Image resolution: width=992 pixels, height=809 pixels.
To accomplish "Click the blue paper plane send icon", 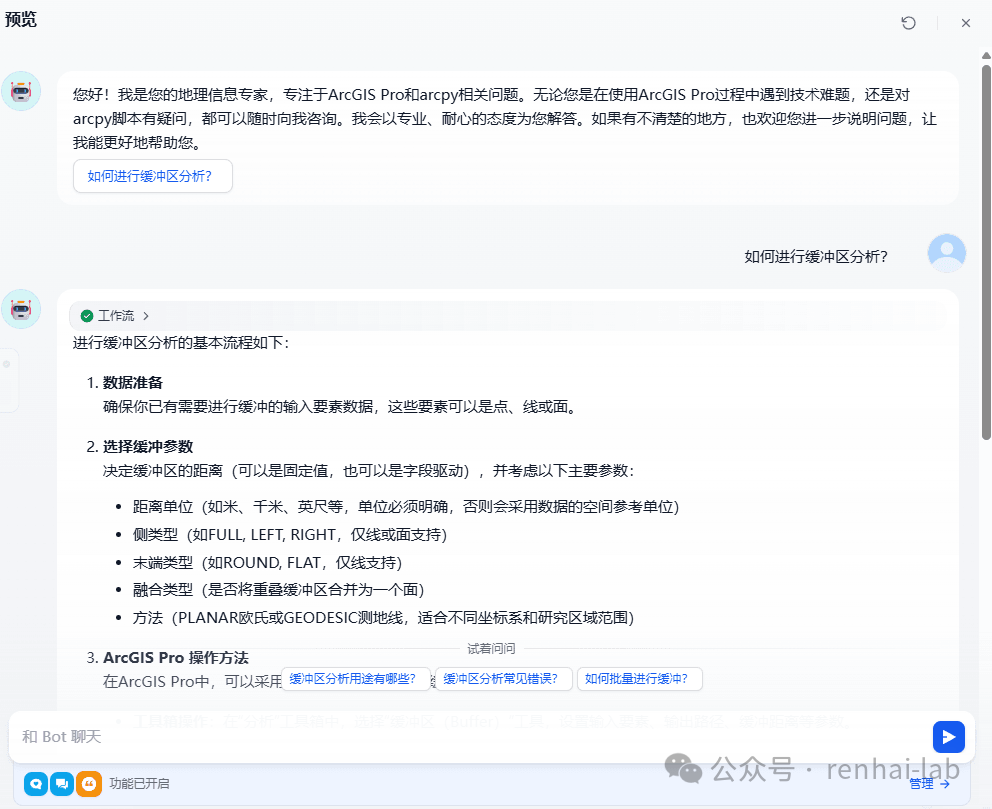I will (x=948, y=736).
